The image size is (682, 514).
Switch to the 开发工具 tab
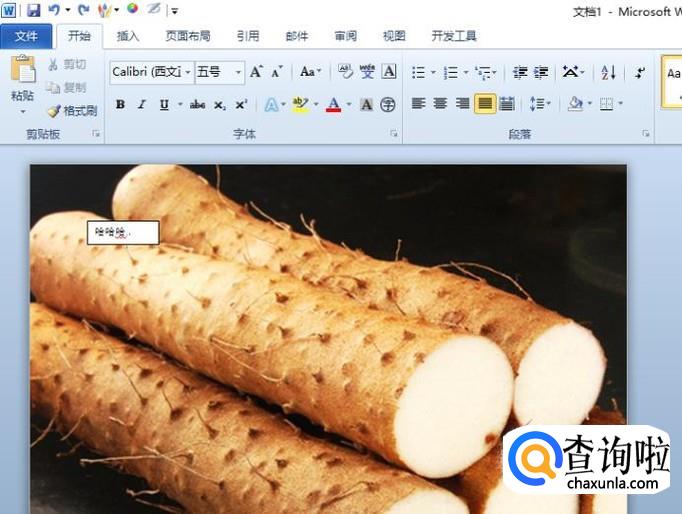pos(454,36)
